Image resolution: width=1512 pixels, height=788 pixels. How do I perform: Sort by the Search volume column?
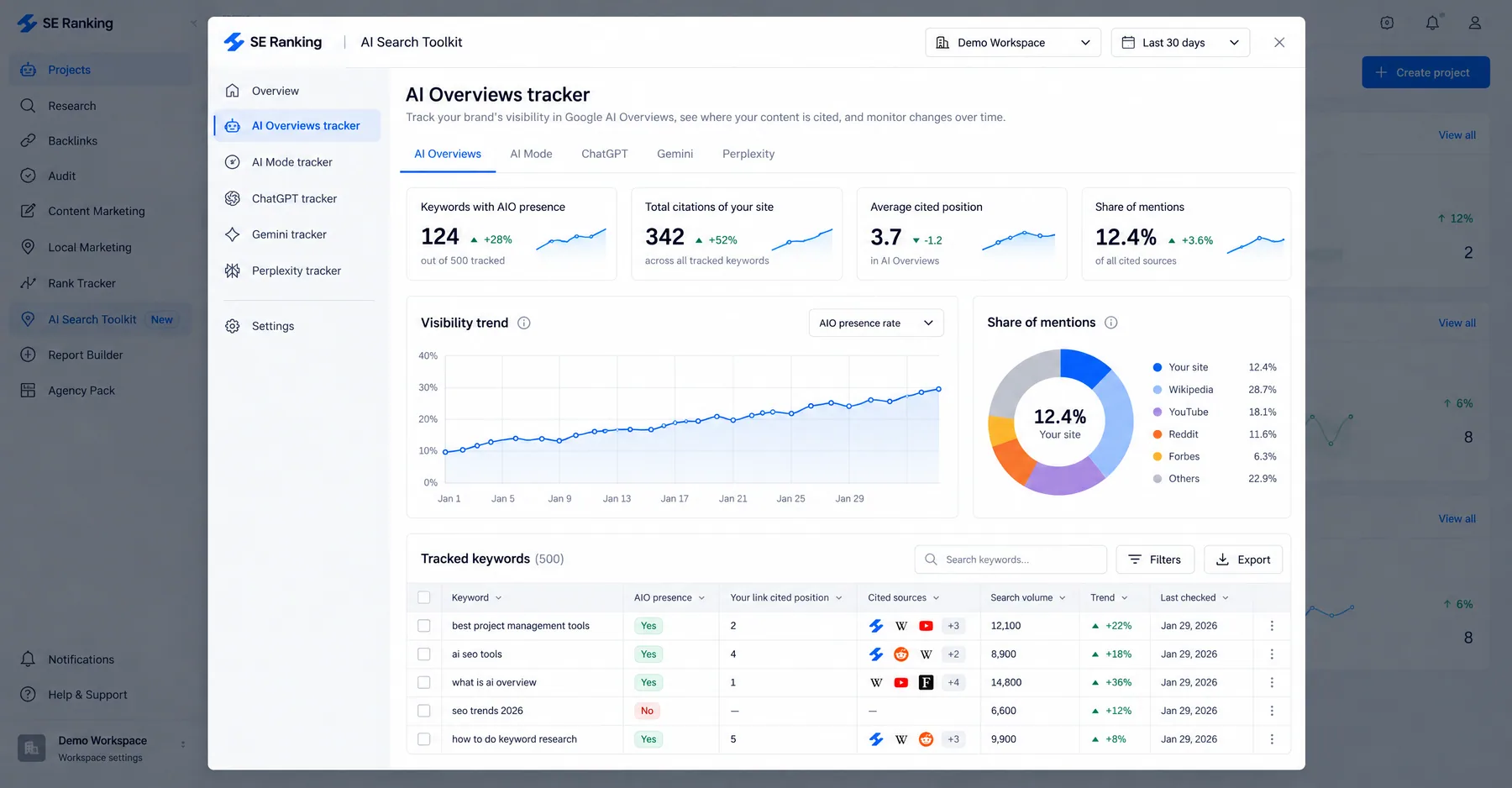click(1028, 597)
